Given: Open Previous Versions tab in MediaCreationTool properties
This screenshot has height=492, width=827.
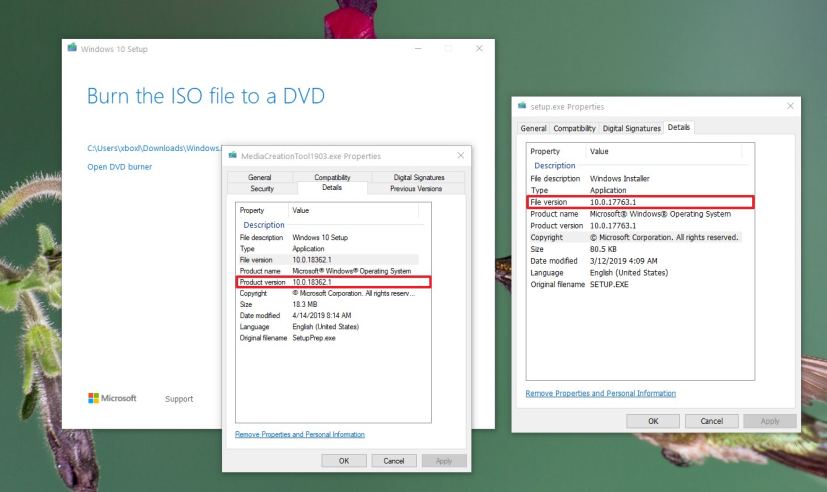Looking at the screenshot, I should 416,188.
